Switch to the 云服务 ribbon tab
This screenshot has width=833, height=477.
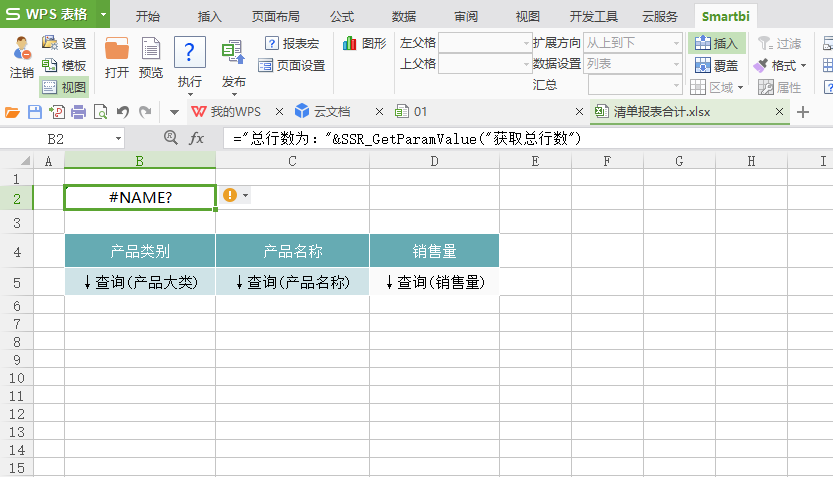(x=660, y=16)
